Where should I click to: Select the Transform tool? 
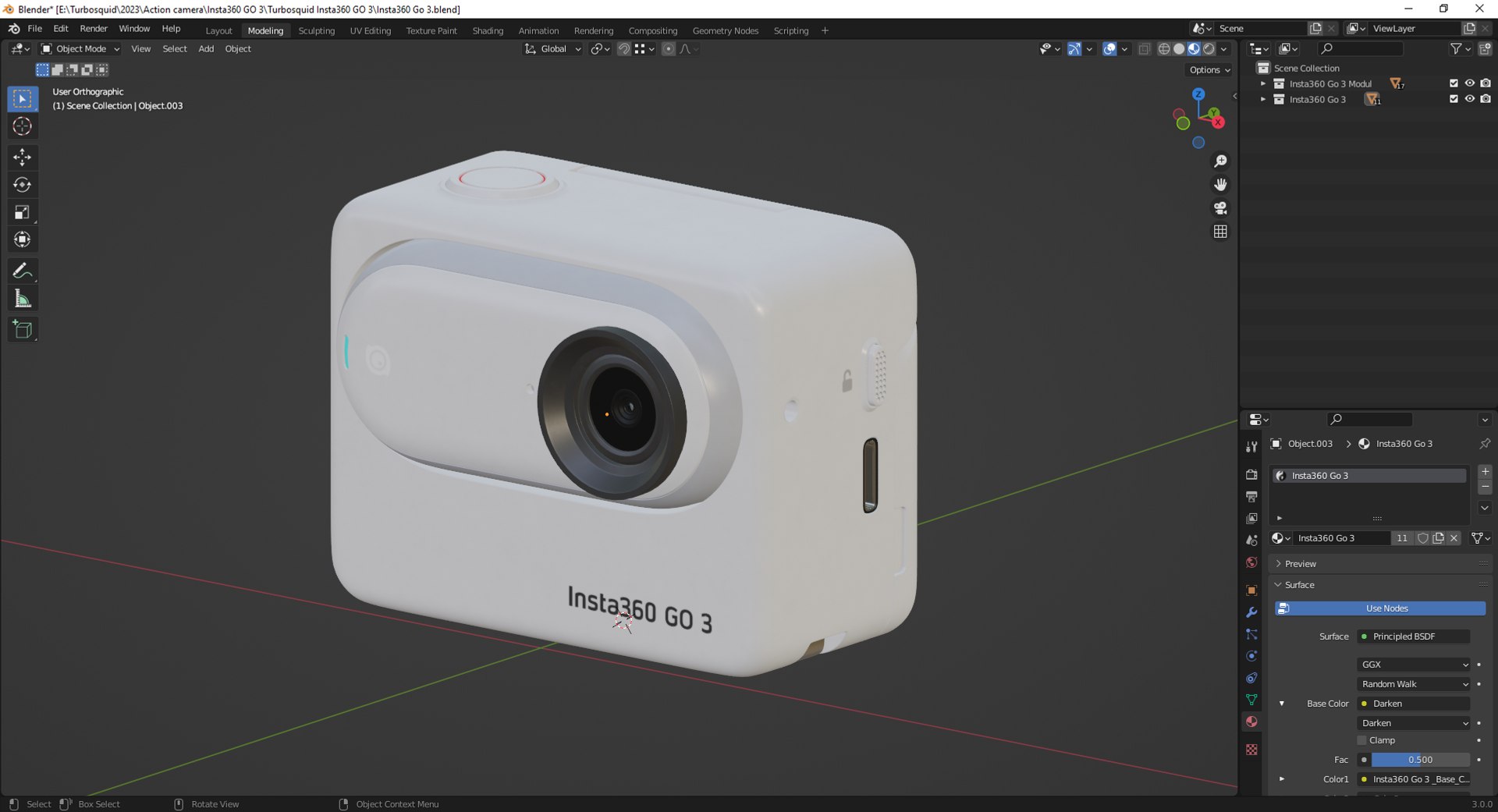tap(23, 239)
